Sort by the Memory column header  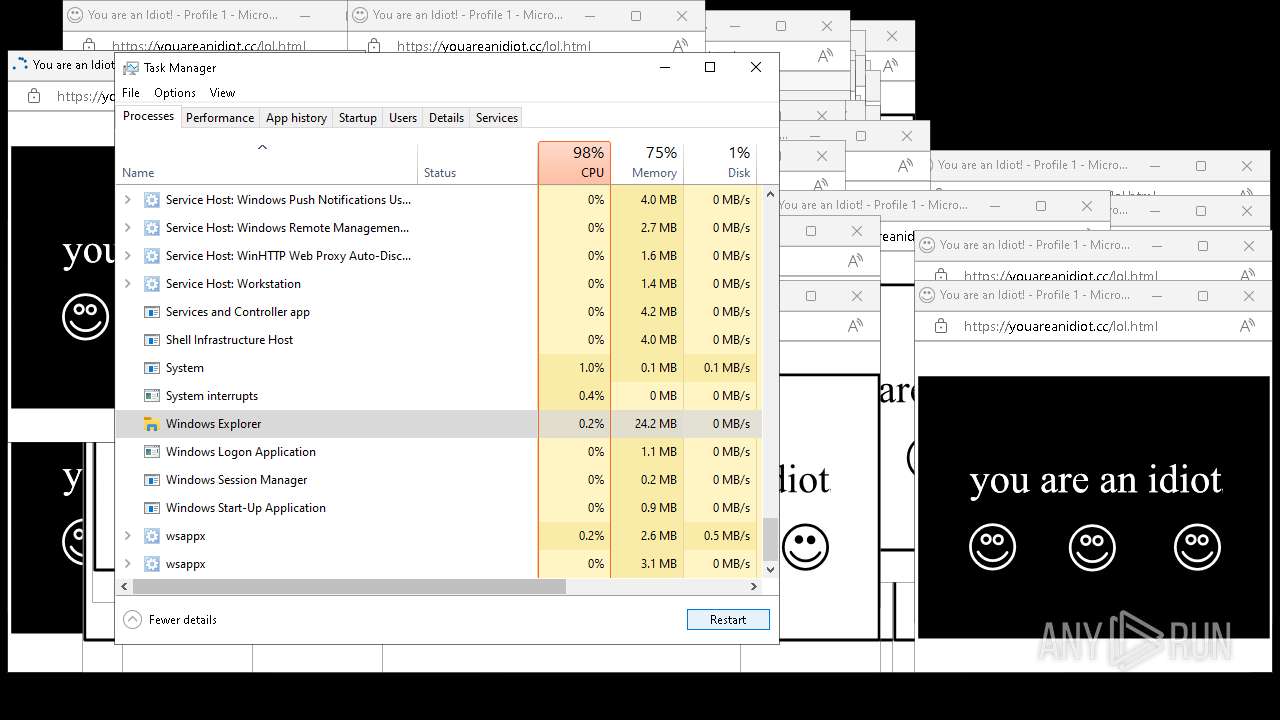[x=647, y=162]
